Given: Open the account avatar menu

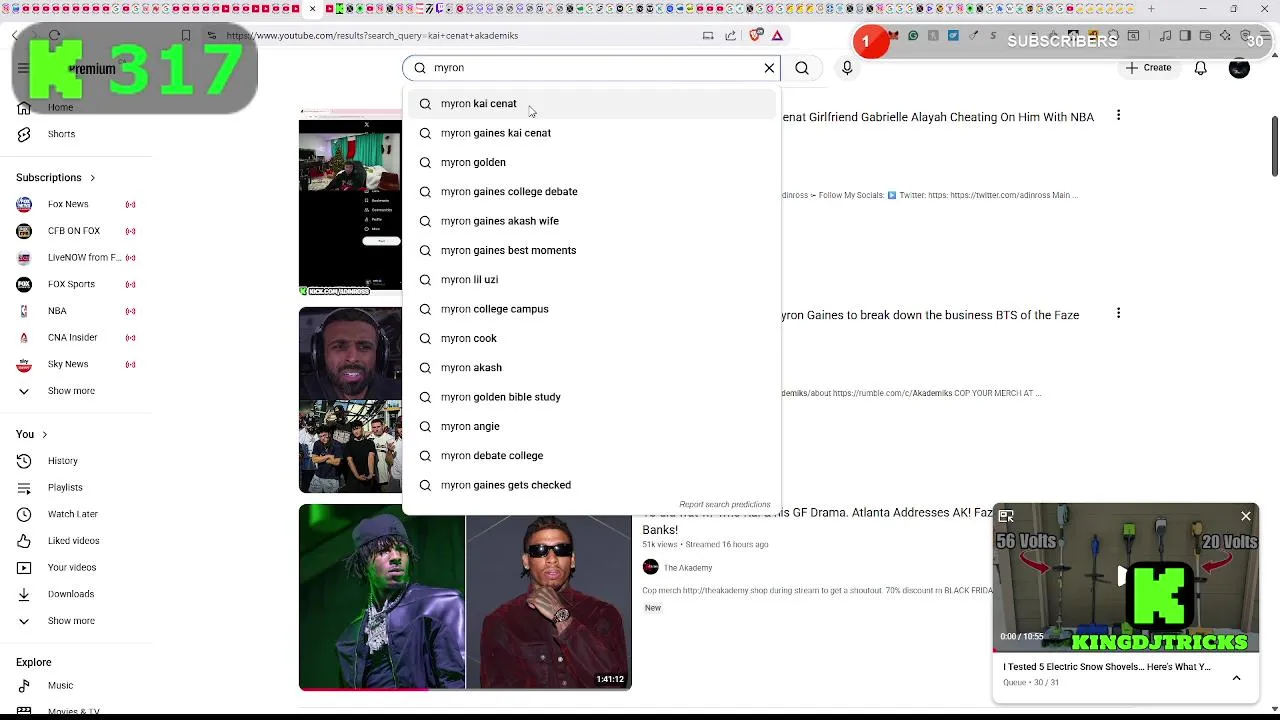Looking at the screenshot, I should 1239,68.
